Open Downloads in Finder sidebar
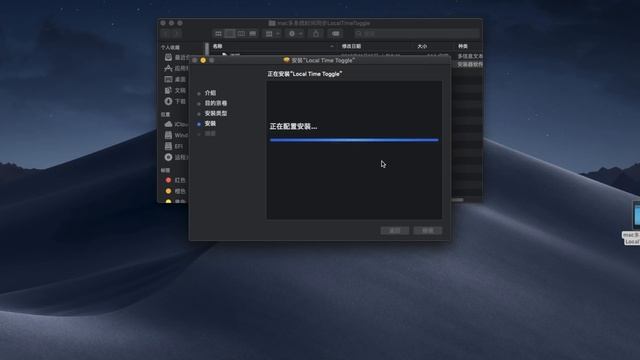Viewport: 640px width, 360px height. [175, 101]
